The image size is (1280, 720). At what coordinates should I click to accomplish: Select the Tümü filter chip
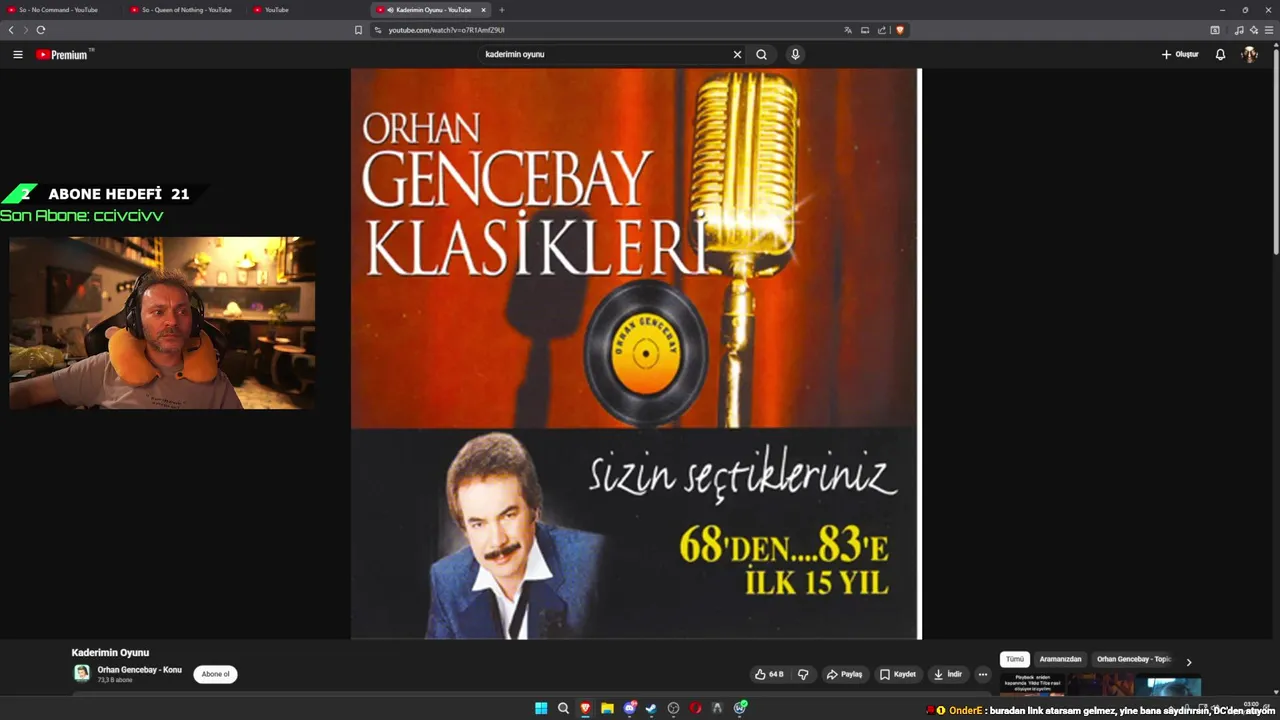pos(1015,659)
